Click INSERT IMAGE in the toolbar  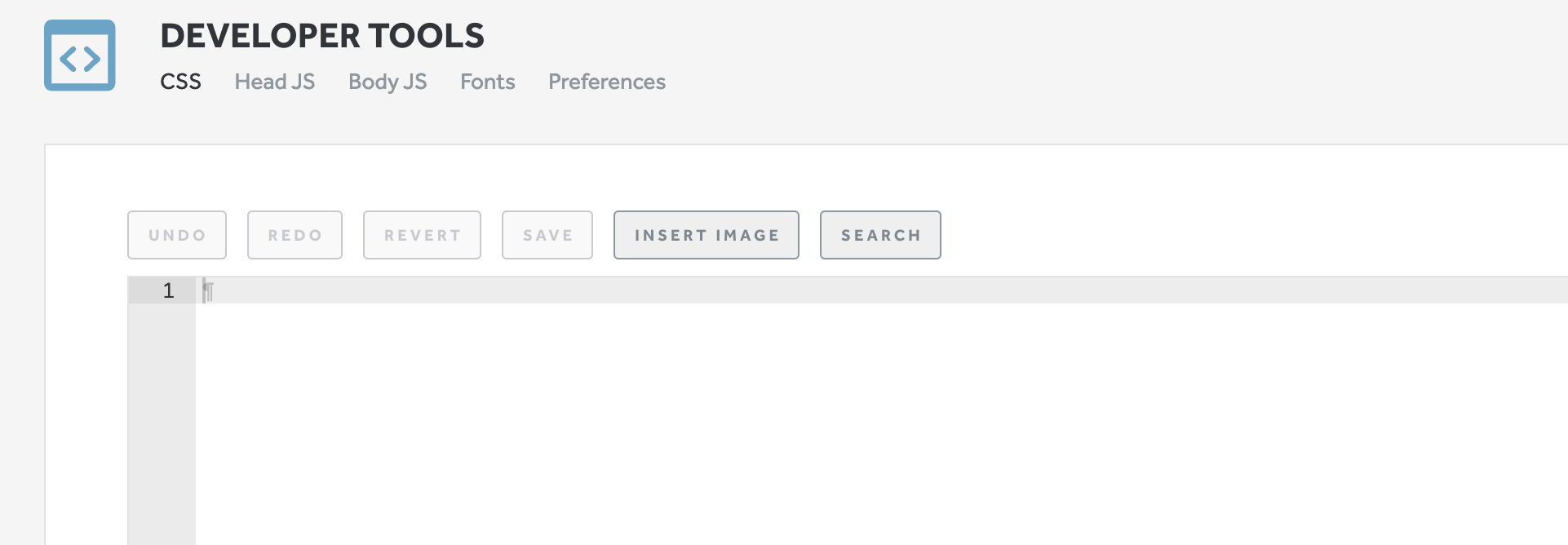tap(706, 235)
